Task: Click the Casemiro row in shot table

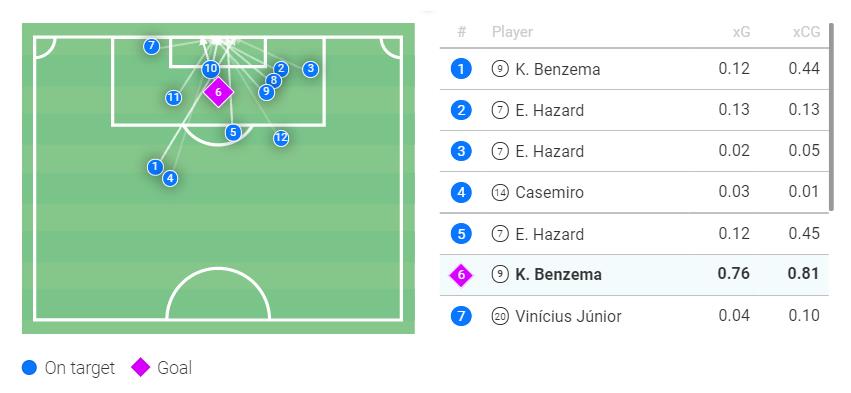Action: click(x=634, y=192)
